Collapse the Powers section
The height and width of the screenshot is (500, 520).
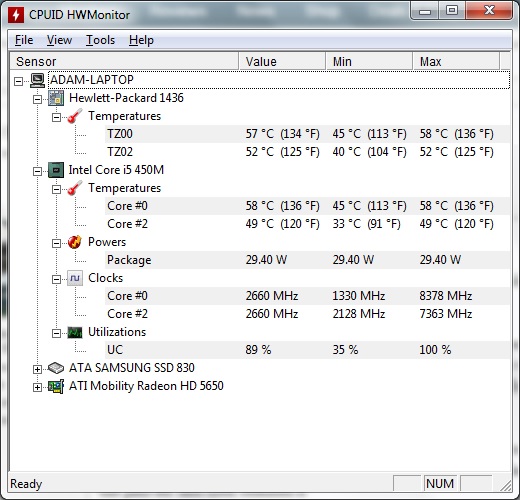[x=57, y=243]
